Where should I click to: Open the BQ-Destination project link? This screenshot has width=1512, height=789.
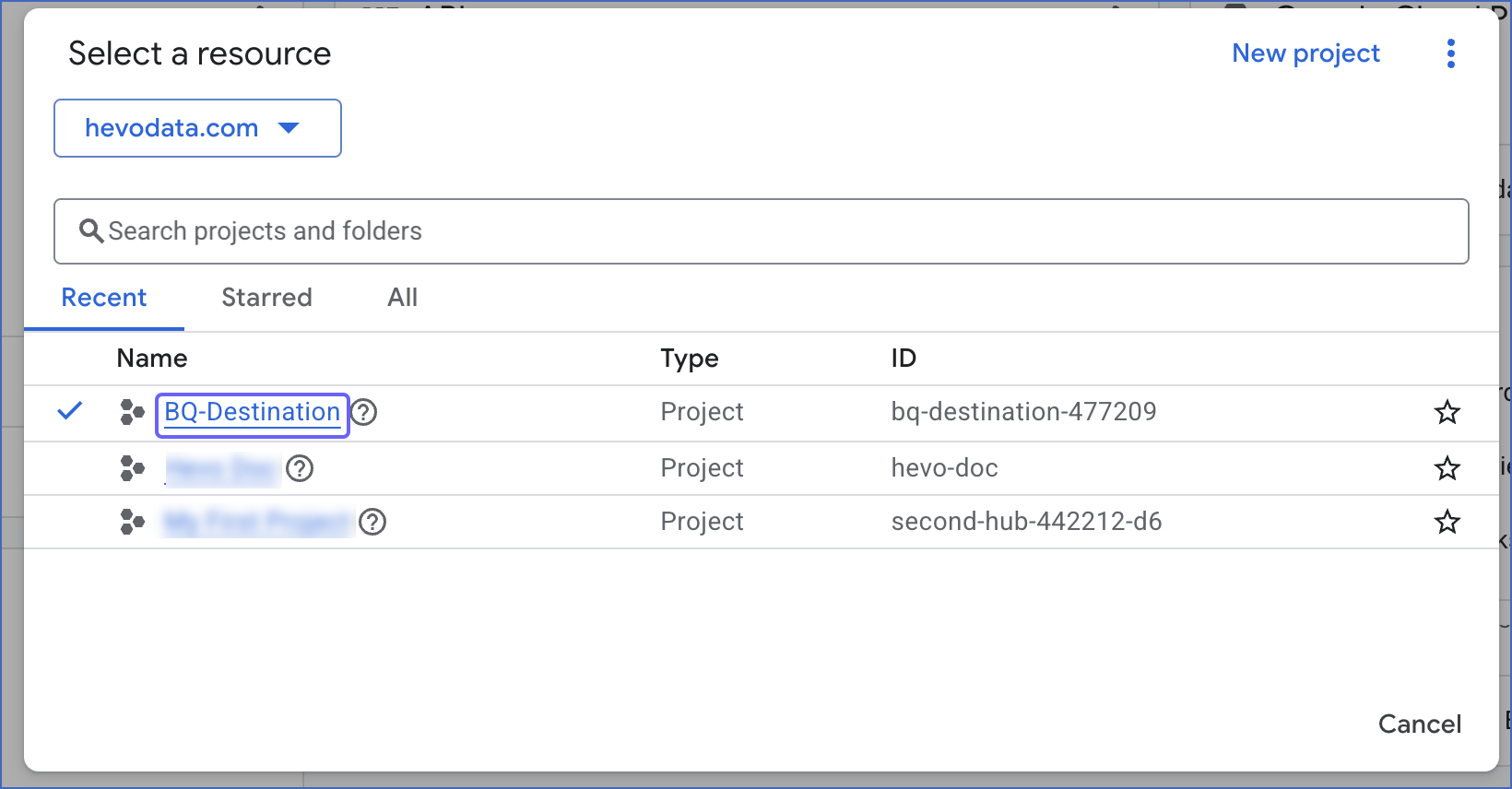[251, 412]
